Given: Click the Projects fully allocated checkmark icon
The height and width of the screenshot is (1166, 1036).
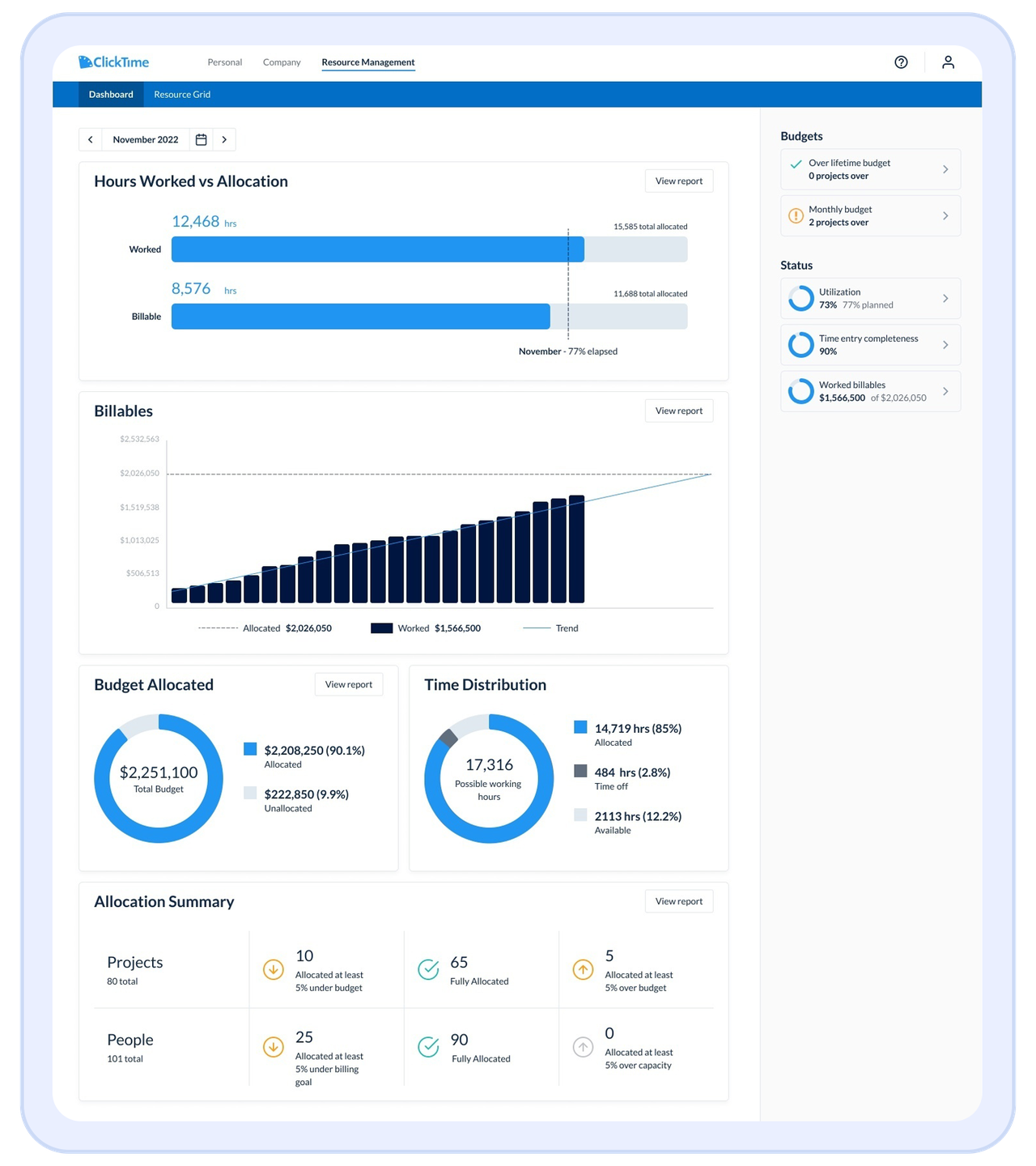Looking at the screenshot, I should [428, 969].
